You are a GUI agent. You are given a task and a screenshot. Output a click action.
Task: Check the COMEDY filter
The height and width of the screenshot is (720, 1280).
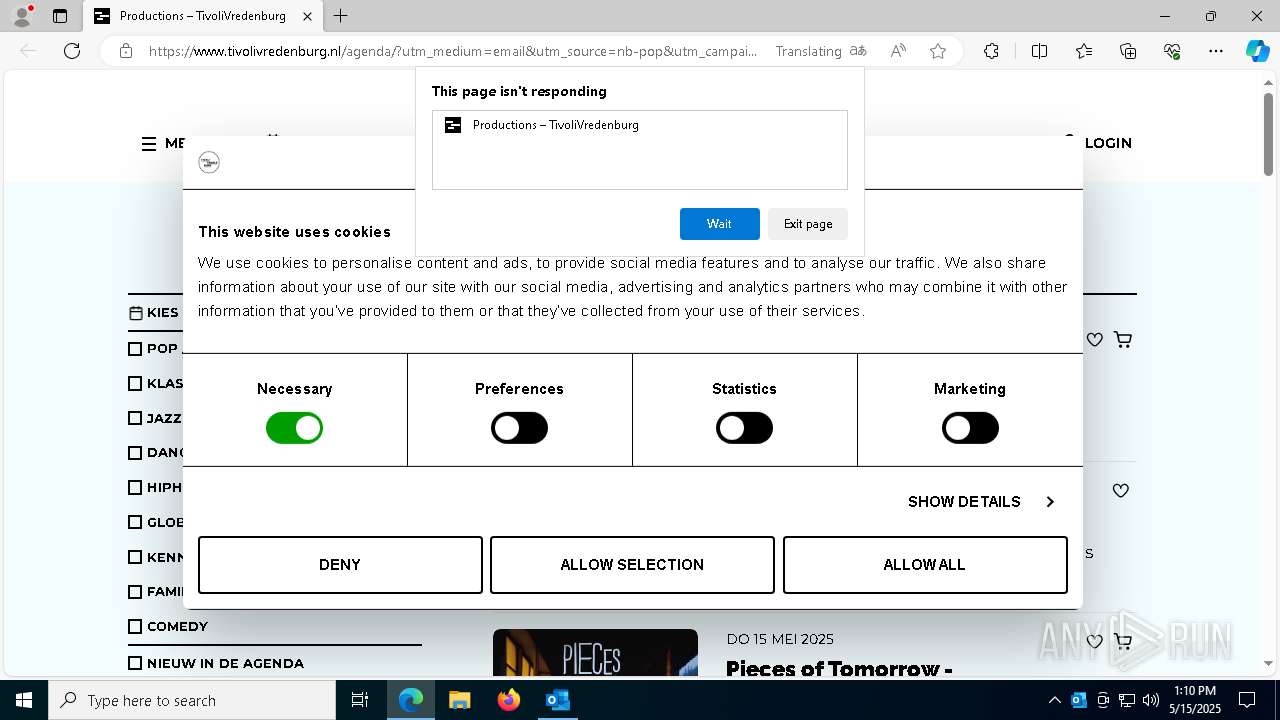[135, 626]
